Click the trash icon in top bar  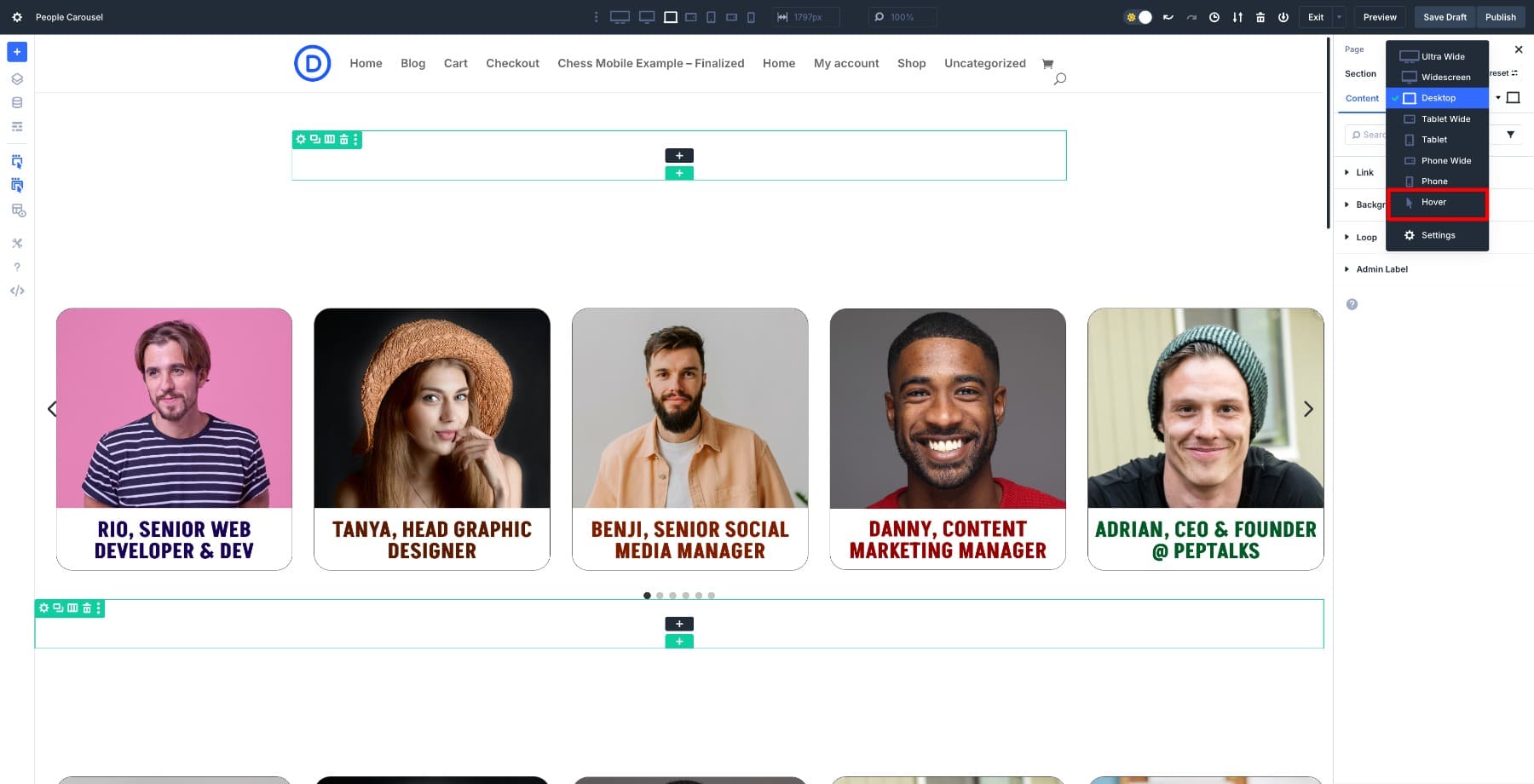tap(1260, 17)
